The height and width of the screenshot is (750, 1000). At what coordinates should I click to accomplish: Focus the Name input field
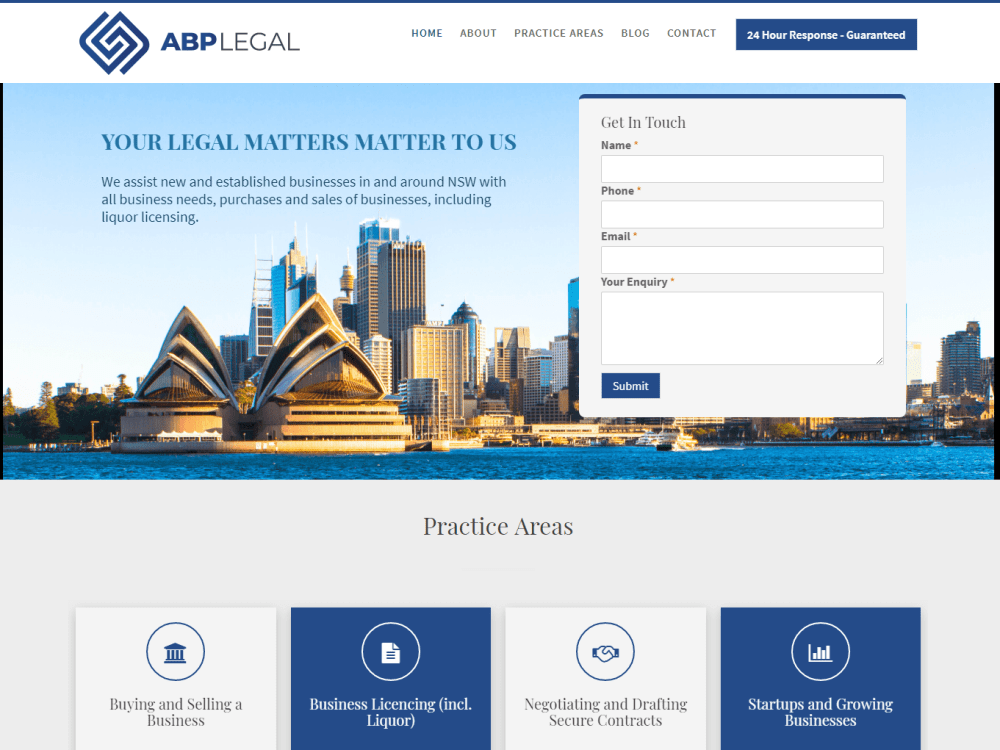742,169
